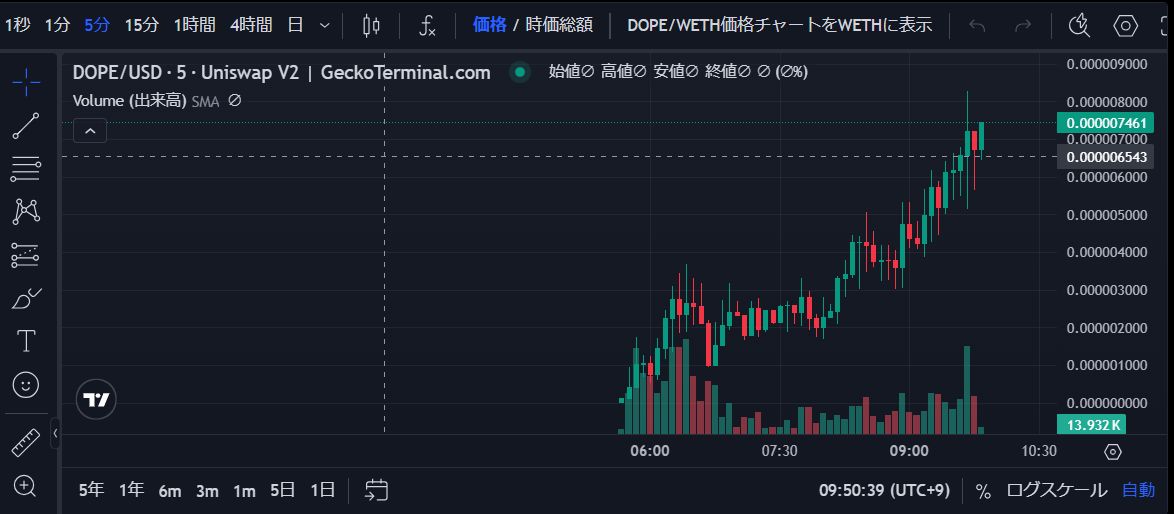Viewport: 1174px width, 514px height.
Task: Open chart settings hexagon icon in top bar
Action: (x=1125, y=25)
